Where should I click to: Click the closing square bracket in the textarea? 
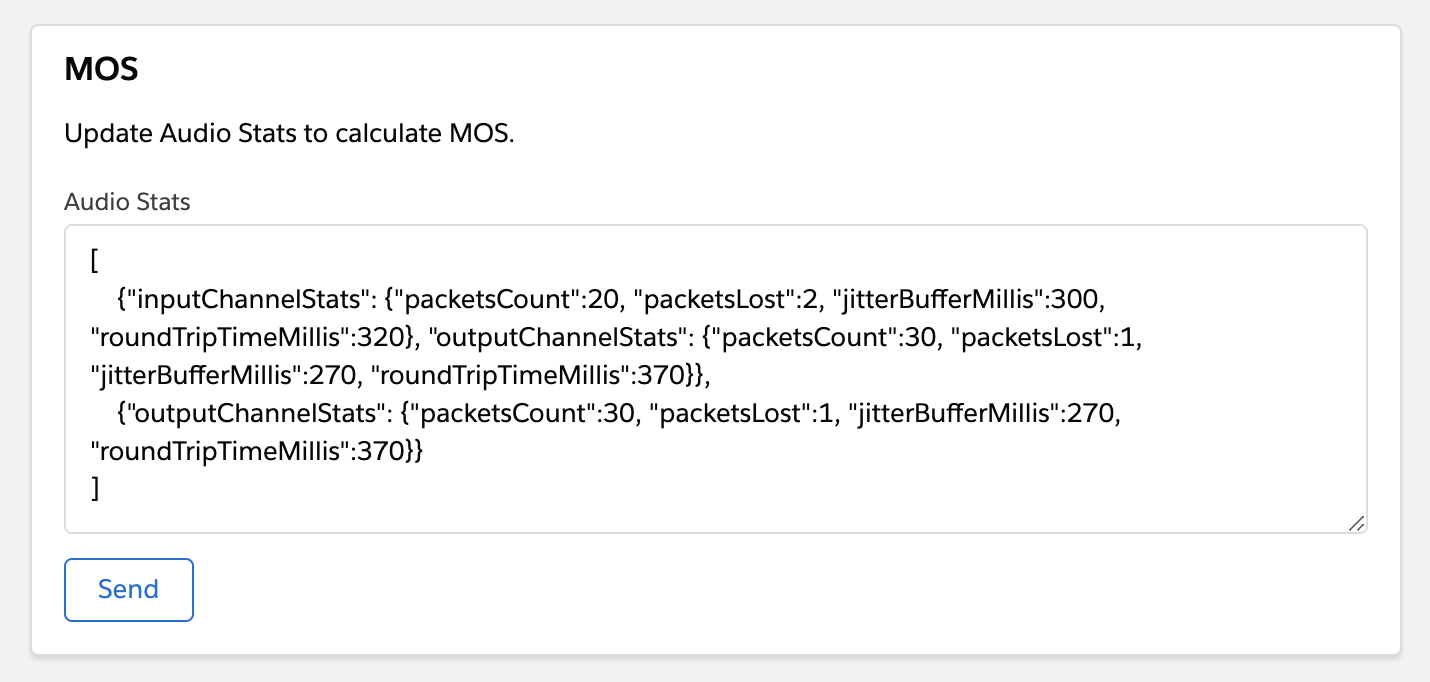pos(95,487)
